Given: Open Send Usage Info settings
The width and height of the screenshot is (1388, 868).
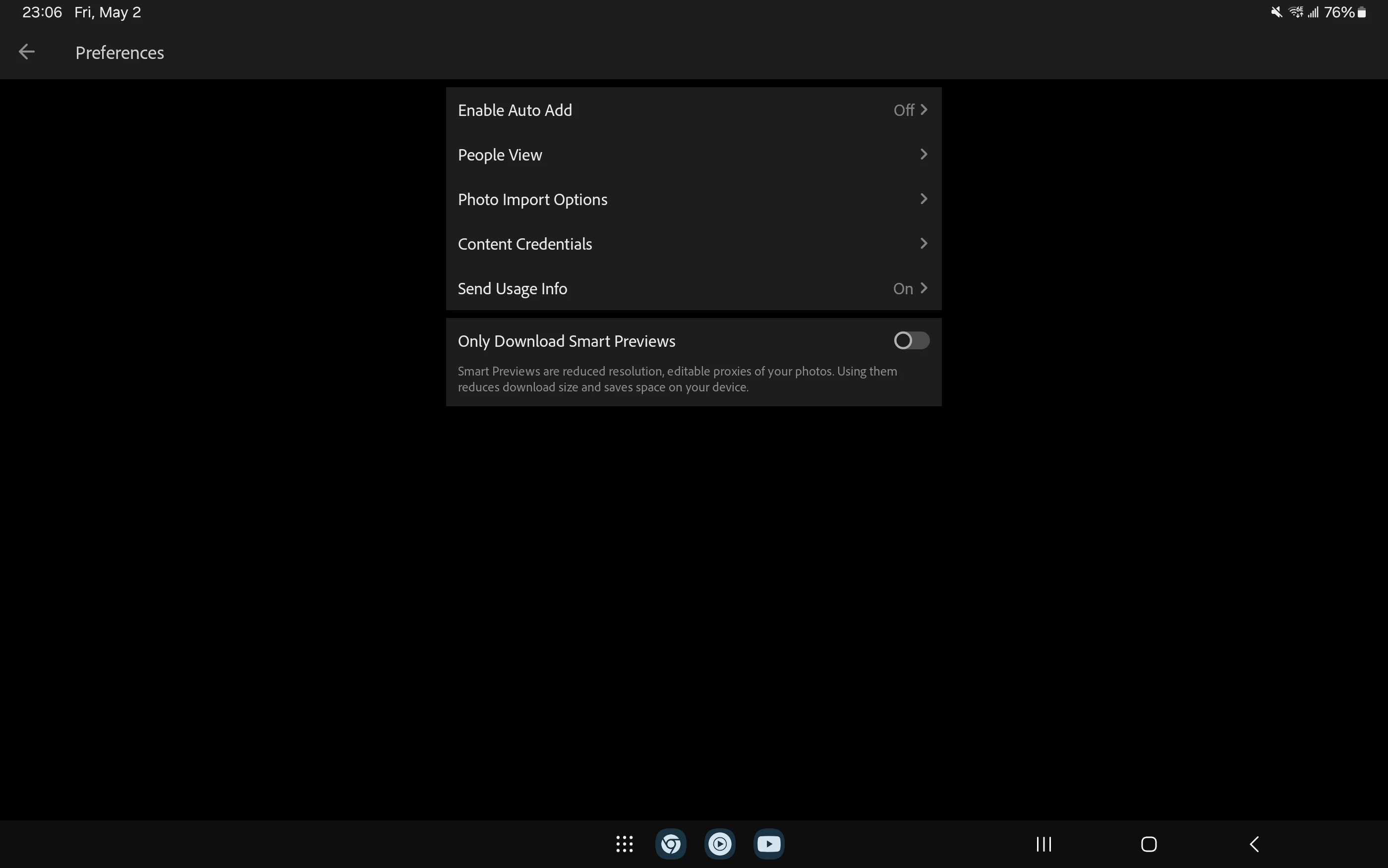Looking at the screenshot, I should pos(512,289).
